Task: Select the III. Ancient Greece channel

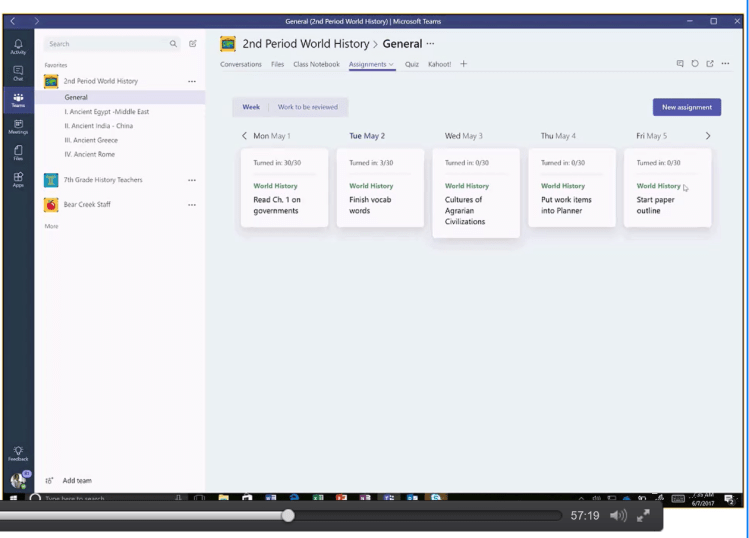Action: [91, 140]
